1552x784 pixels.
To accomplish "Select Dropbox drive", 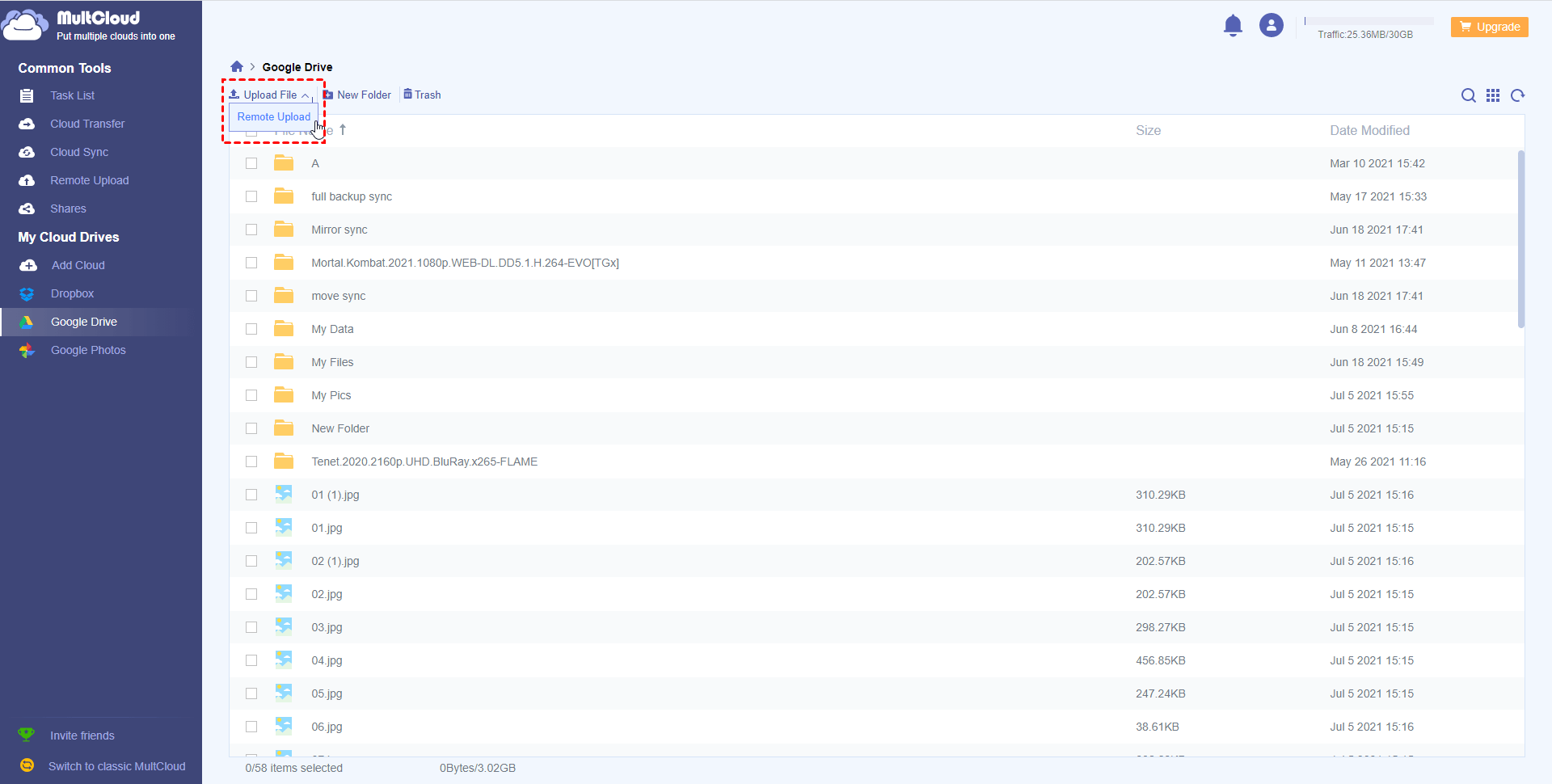I will (73, 293).
